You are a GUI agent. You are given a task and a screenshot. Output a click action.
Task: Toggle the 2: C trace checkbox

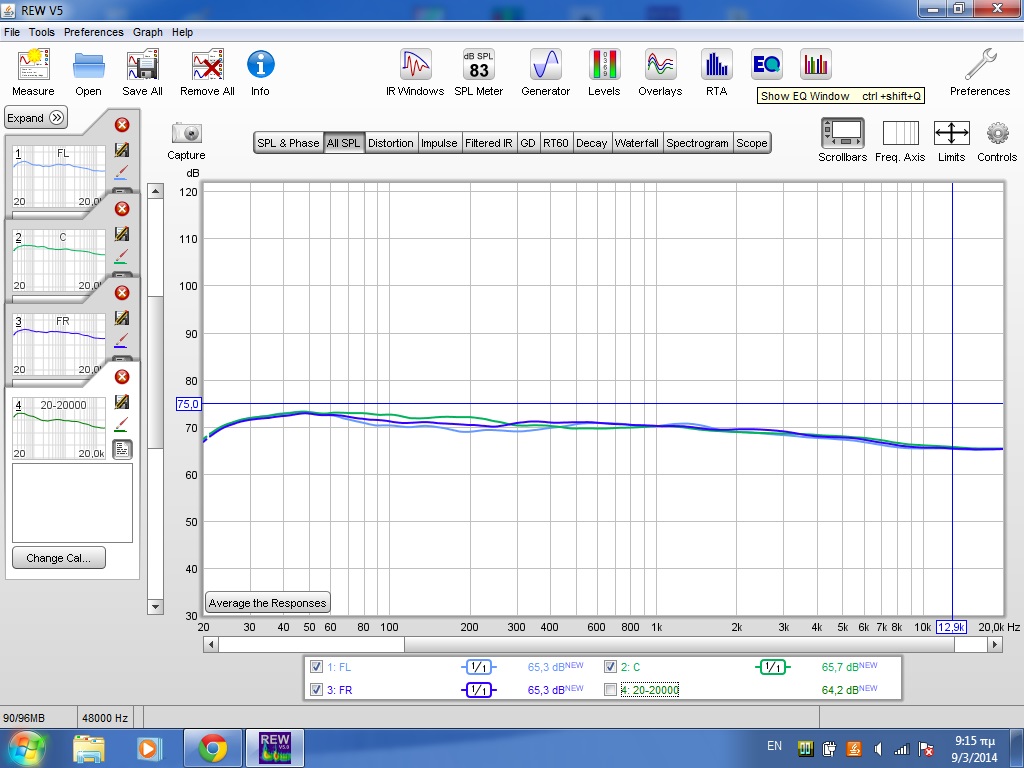[611, 667]
